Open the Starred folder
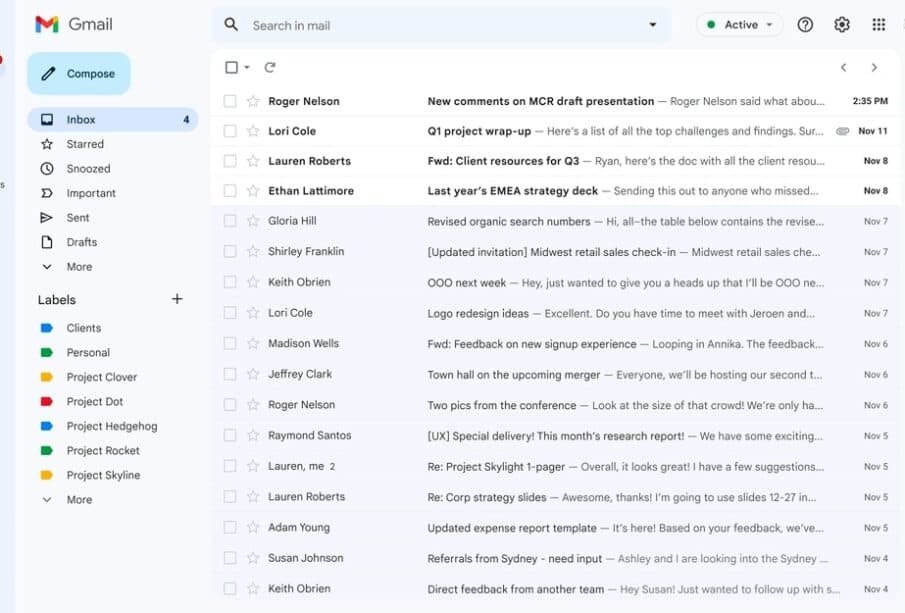The image size is (905, 613). [x=73, y=144]
